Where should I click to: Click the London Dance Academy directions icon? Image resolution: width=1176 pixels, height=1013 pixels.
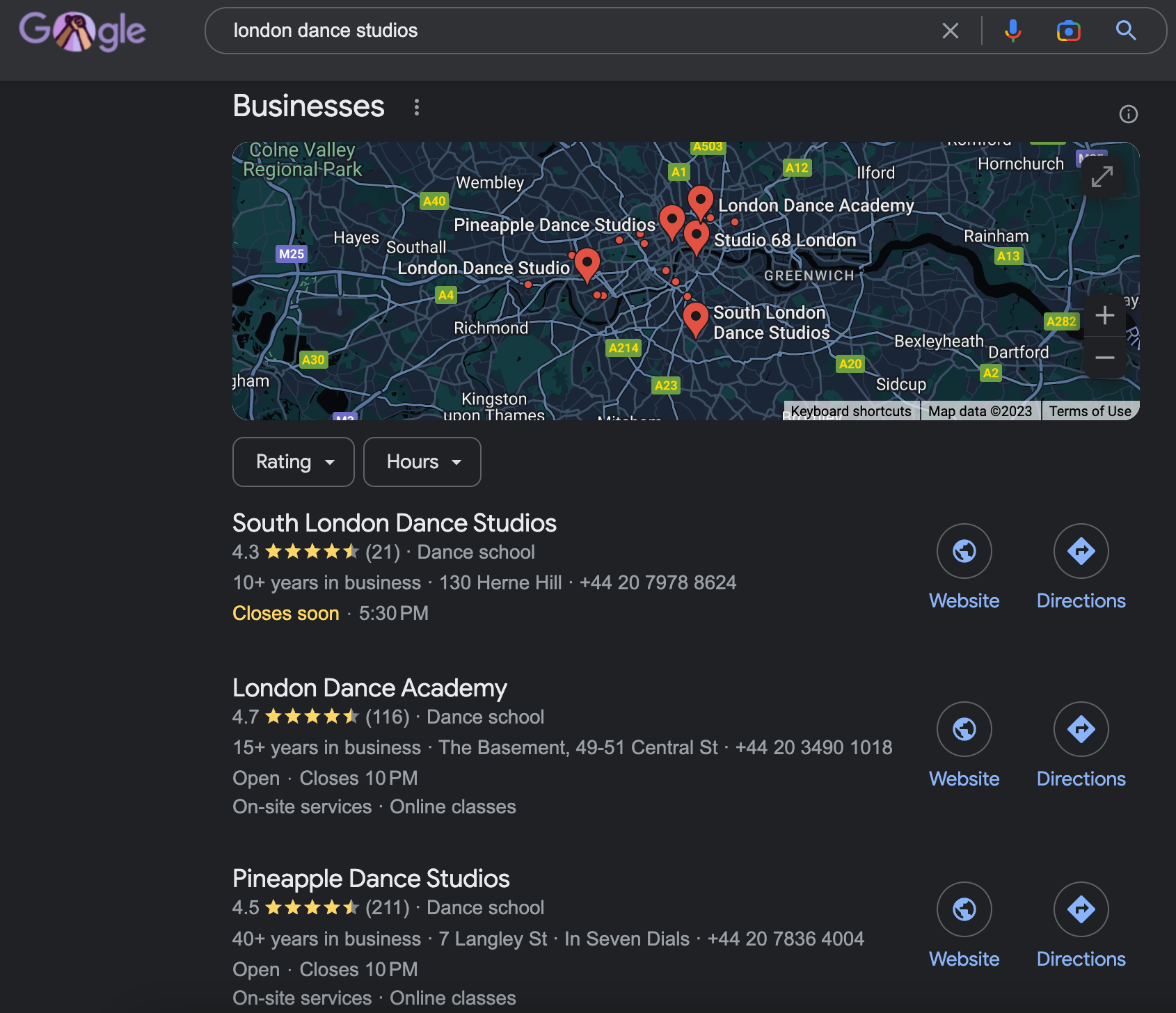pos(1081,729)
